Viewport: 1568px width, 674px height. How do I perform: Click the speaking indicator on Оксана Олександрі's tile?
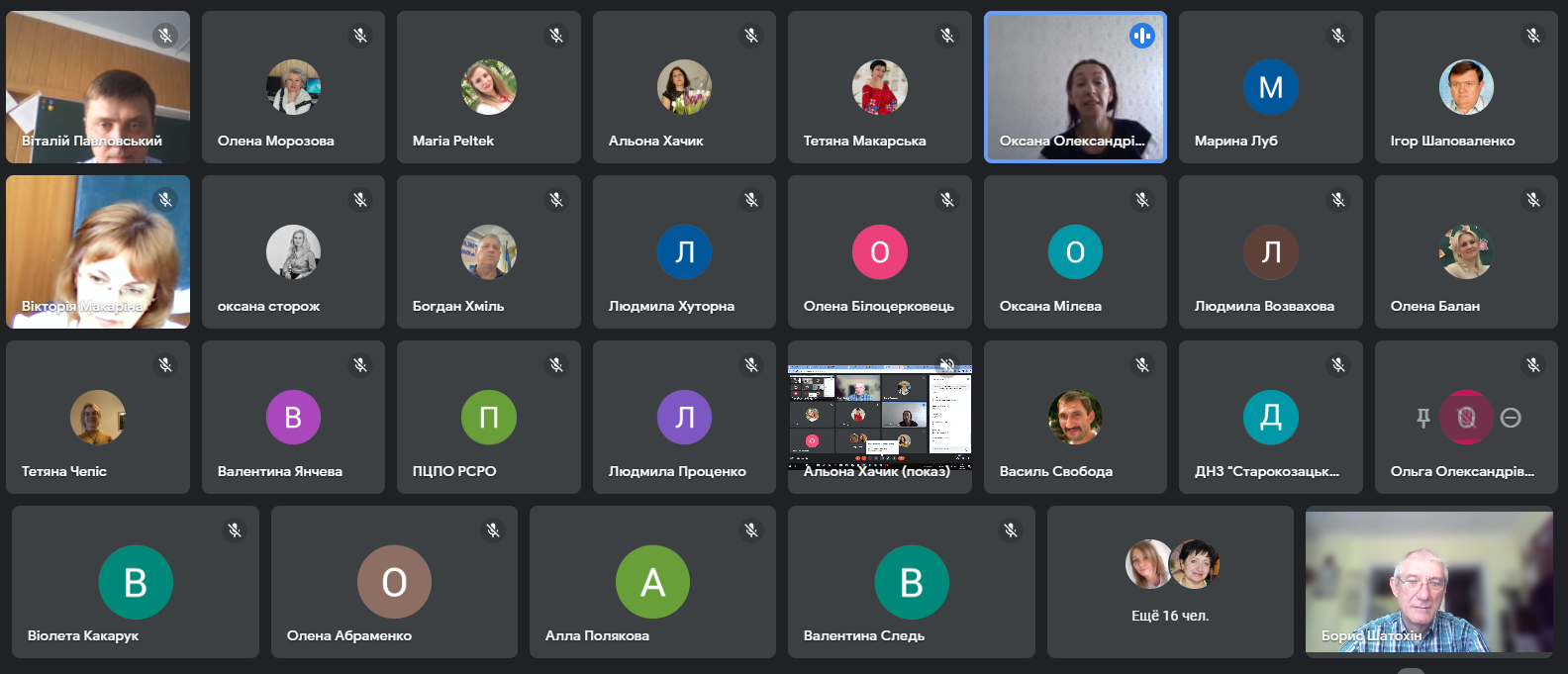coord(1141,36)
